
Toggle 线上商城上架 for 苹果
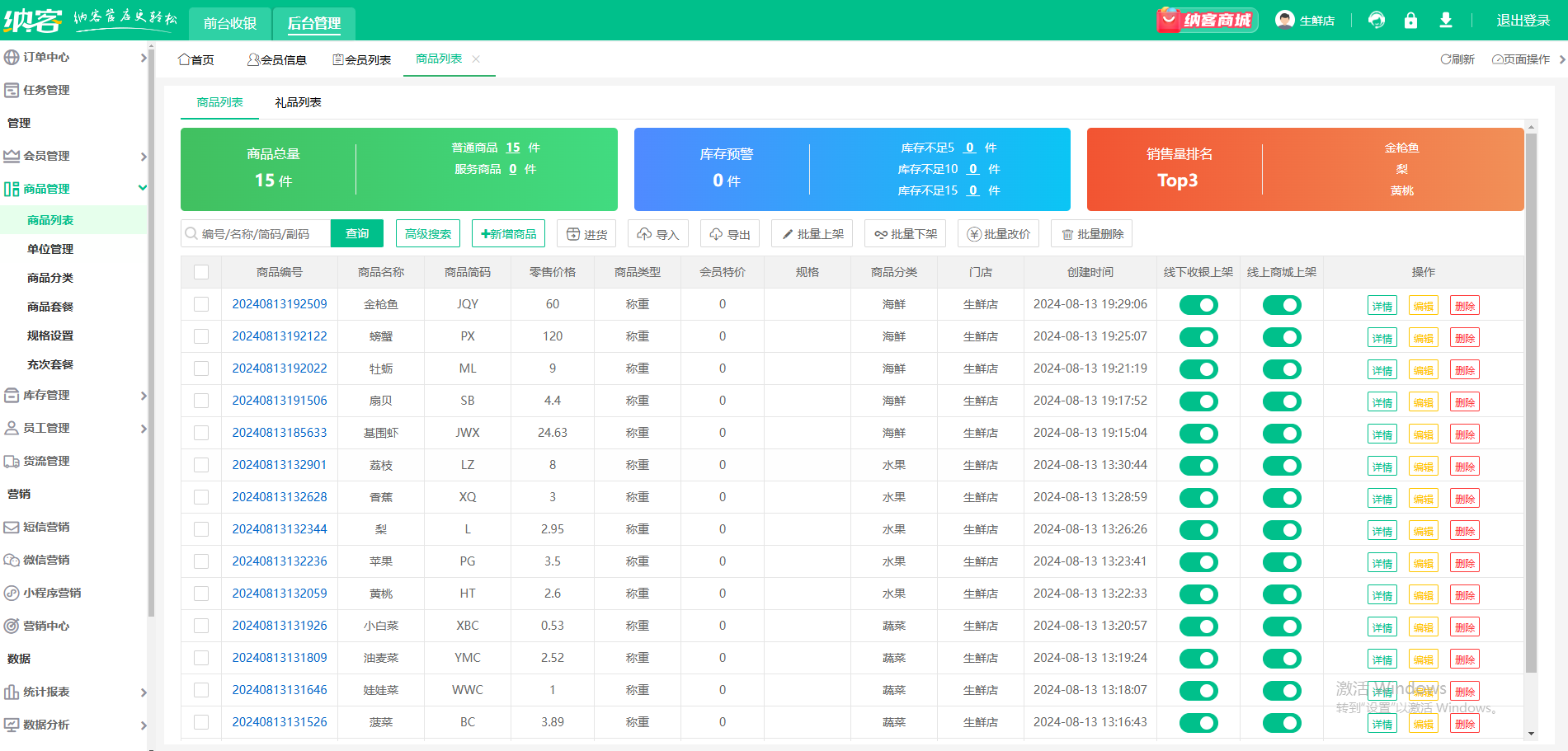point(1282,562)
